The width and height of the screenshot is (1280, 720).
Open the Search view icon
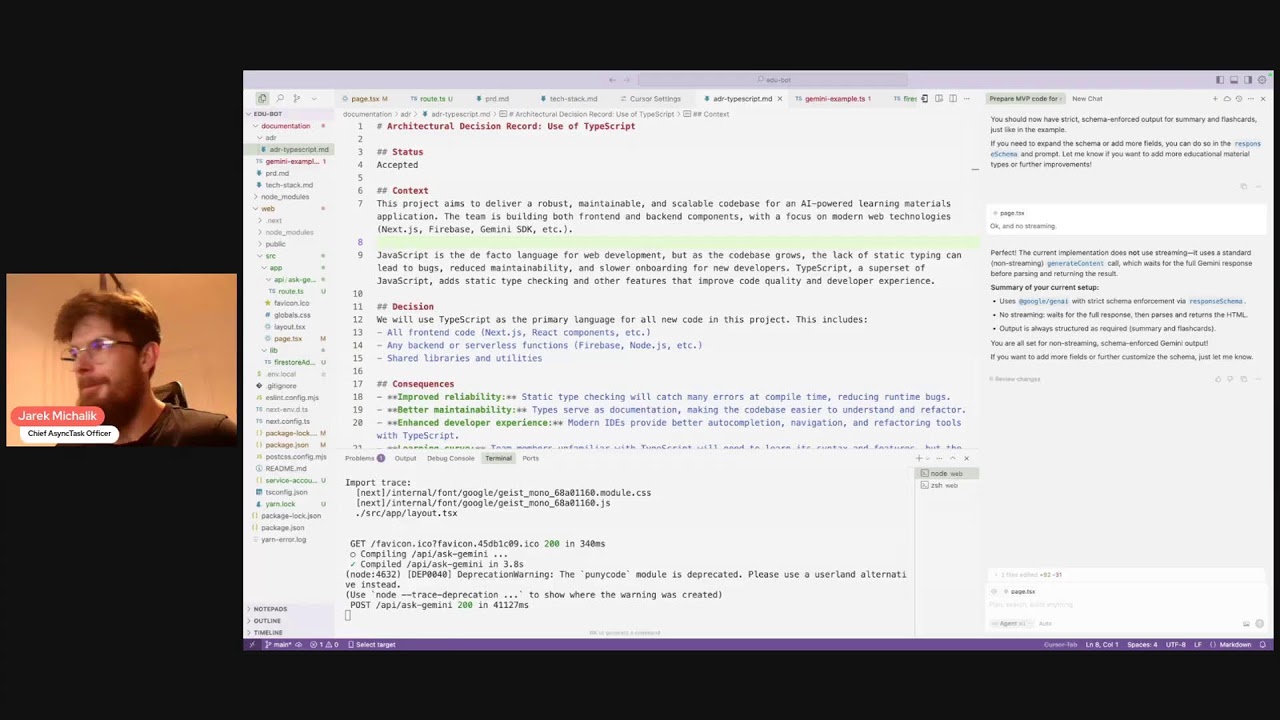click(x=279, y=98)
